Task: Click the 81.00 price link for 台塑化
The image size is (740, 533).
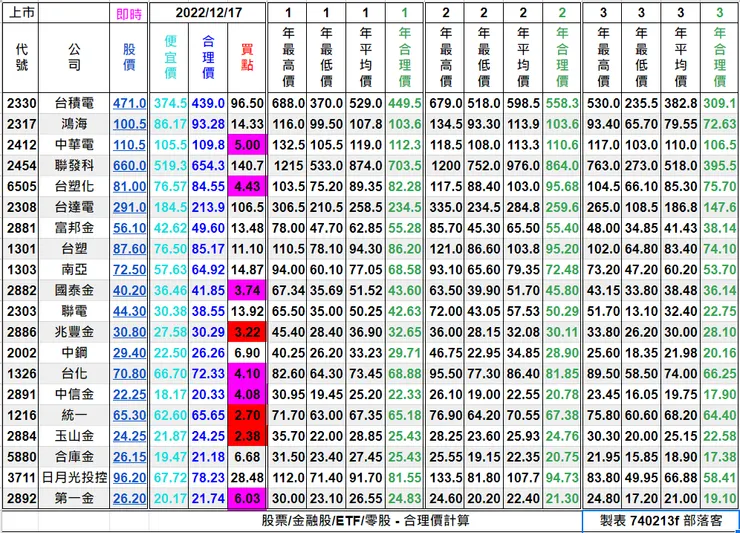Action: click(129, 186)
